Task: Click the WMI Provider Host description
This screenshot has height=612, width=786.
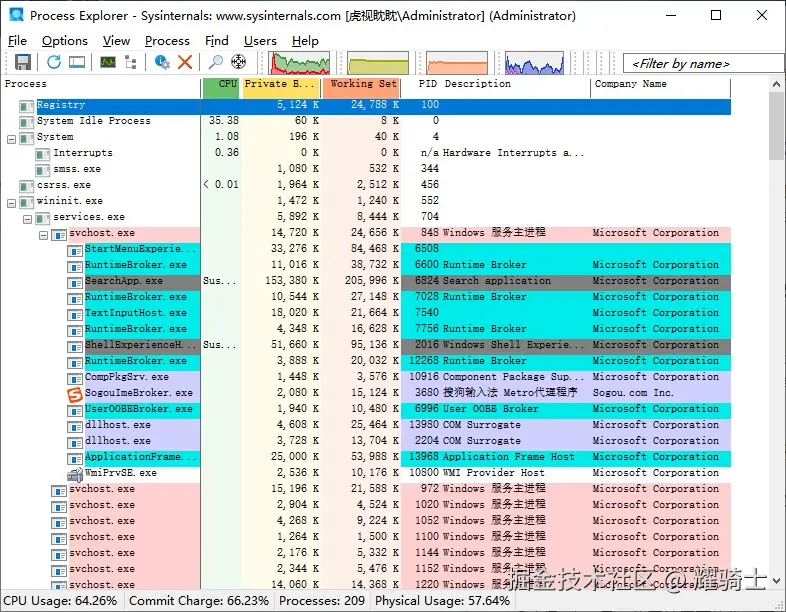Action: [x=494, y=473]
